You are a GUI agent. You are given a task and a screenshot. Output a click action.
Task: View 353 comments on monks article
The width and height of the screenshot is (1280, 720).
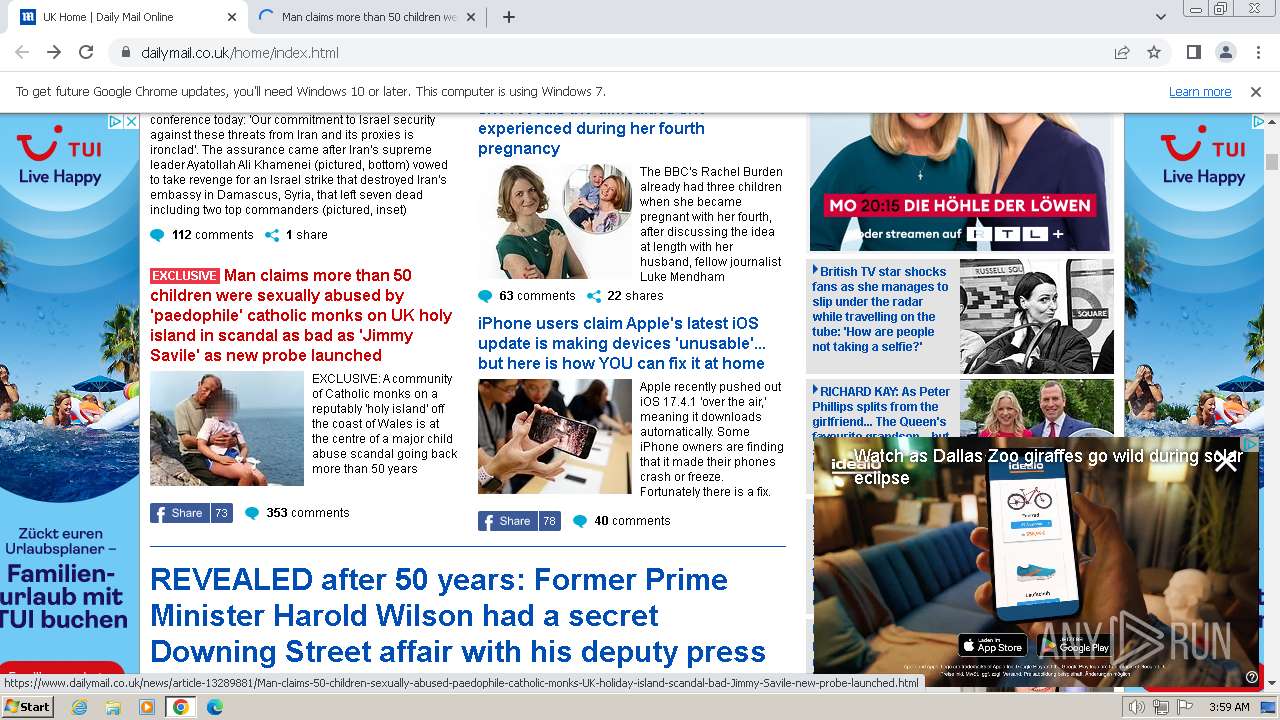(297, 513)
